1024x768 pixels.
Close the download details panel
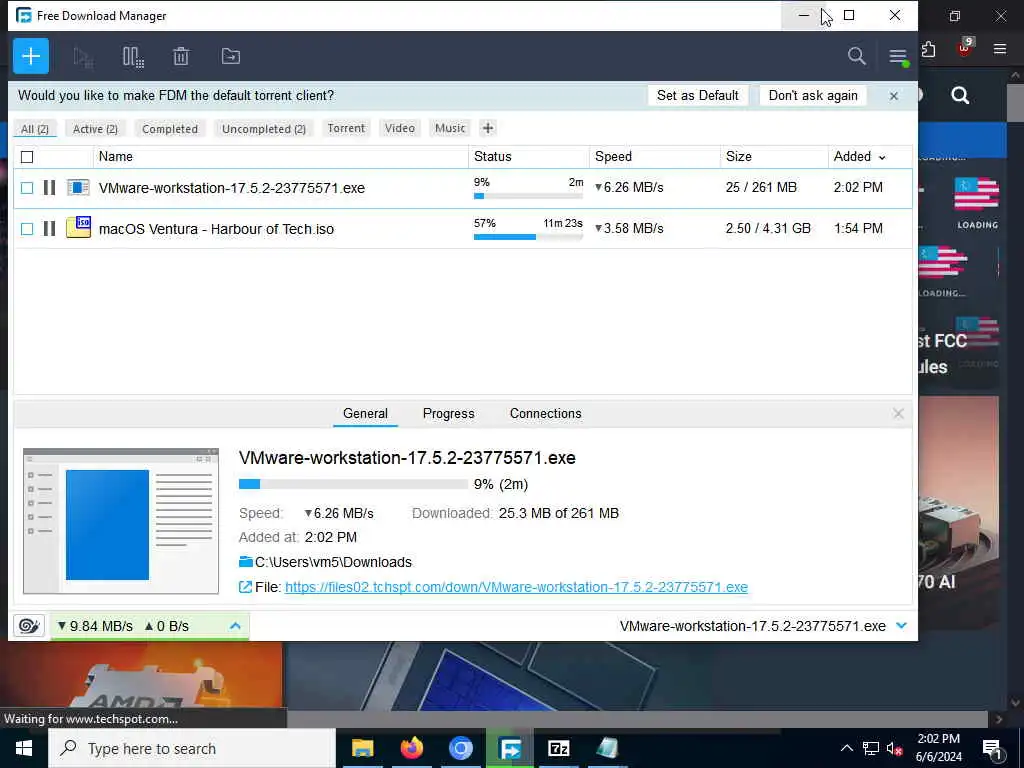(x=898, y=413)
